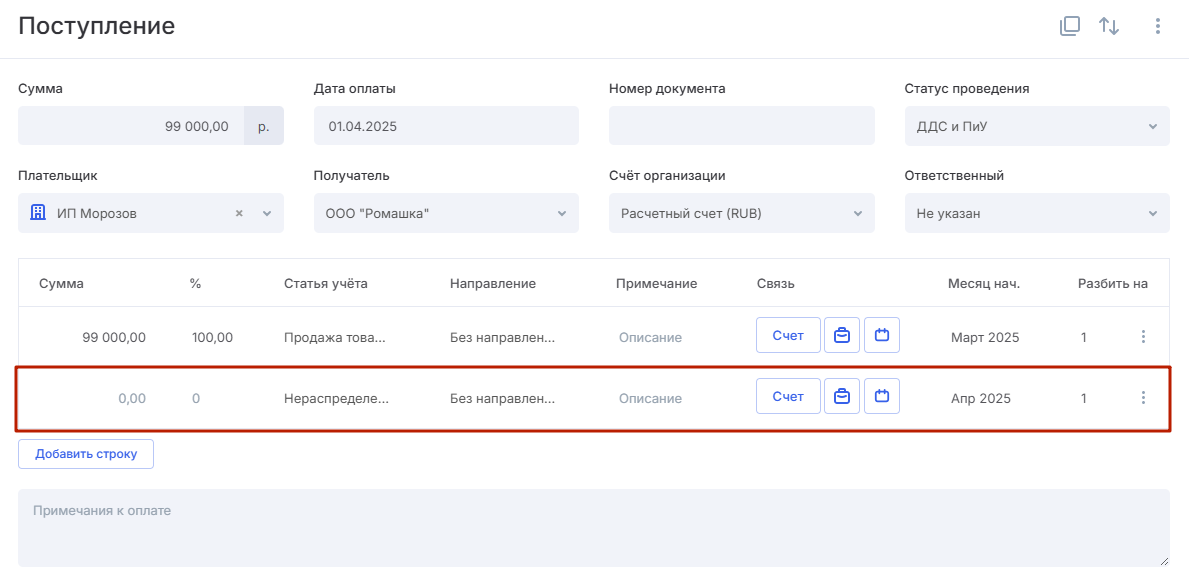The width and height of the screenshot is (1189, 578).
Task: Click the Добавить строку button
Action: point(86,454)
